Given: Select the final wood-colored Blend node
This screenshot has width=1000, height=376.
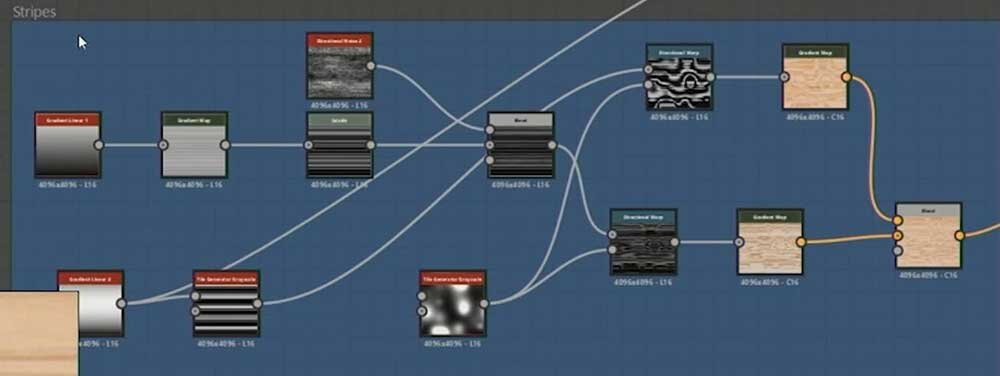Looking at the screenshot, I should [928, 236].
